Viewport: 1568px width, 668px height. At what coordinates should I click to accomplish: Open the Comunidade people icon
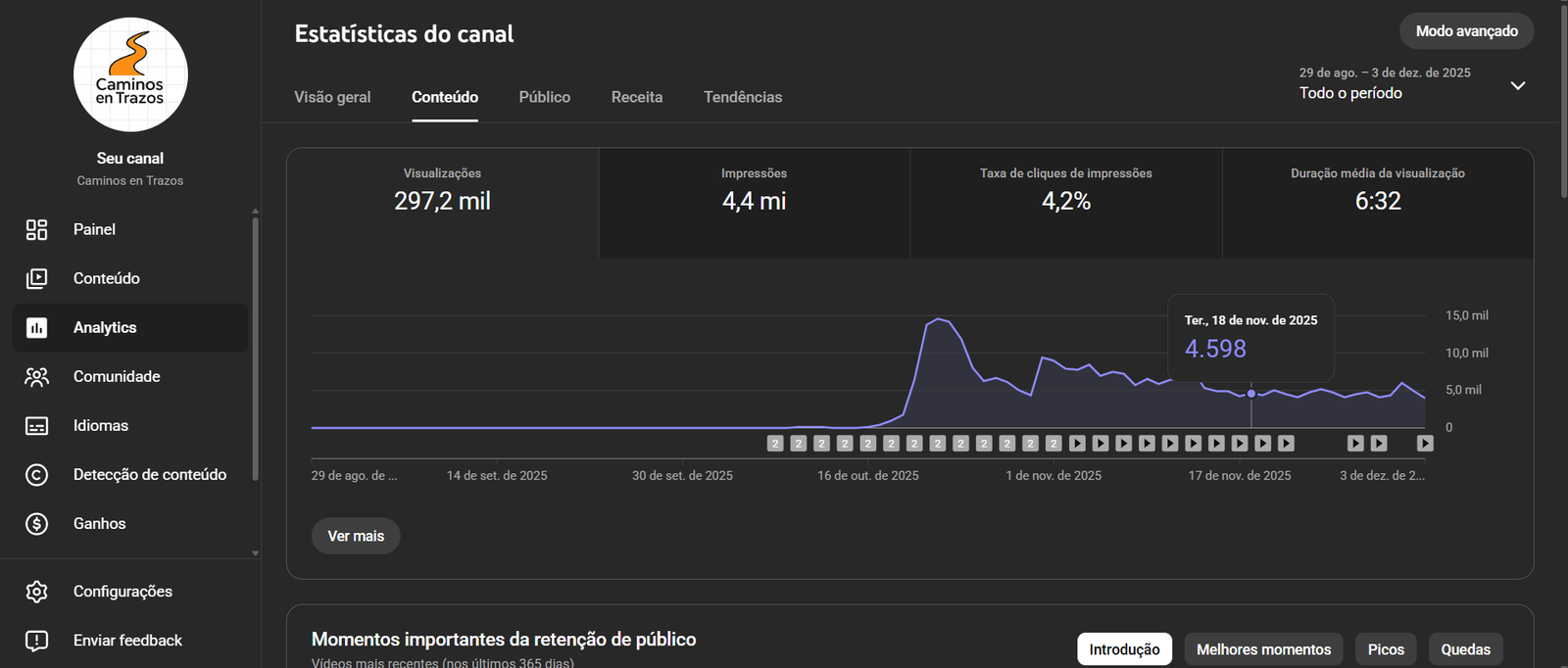(36, 376)
